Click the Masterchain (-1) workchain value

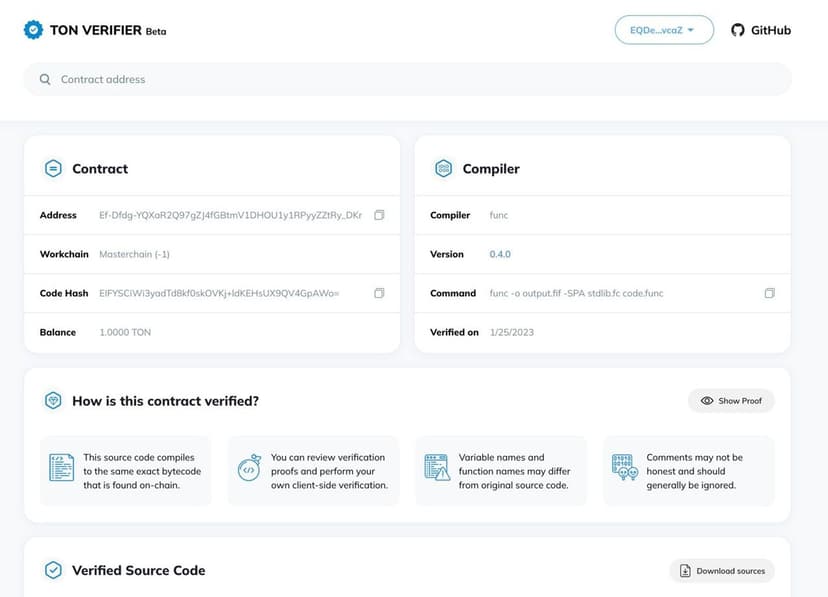(134, 254)
